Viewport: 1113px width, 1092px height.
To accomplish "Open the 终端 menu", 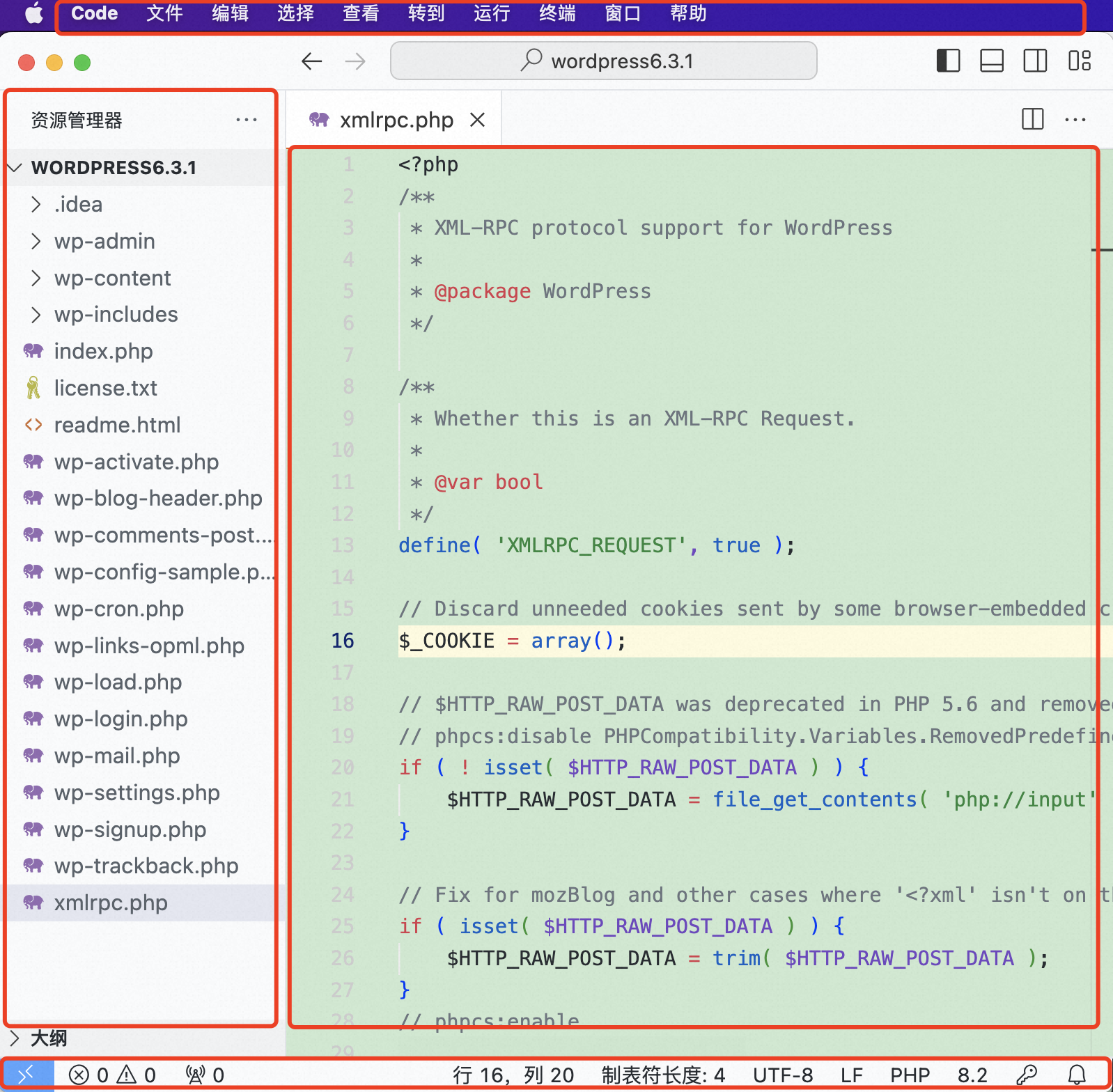I will pyautogui.click(x=557, y=13).
